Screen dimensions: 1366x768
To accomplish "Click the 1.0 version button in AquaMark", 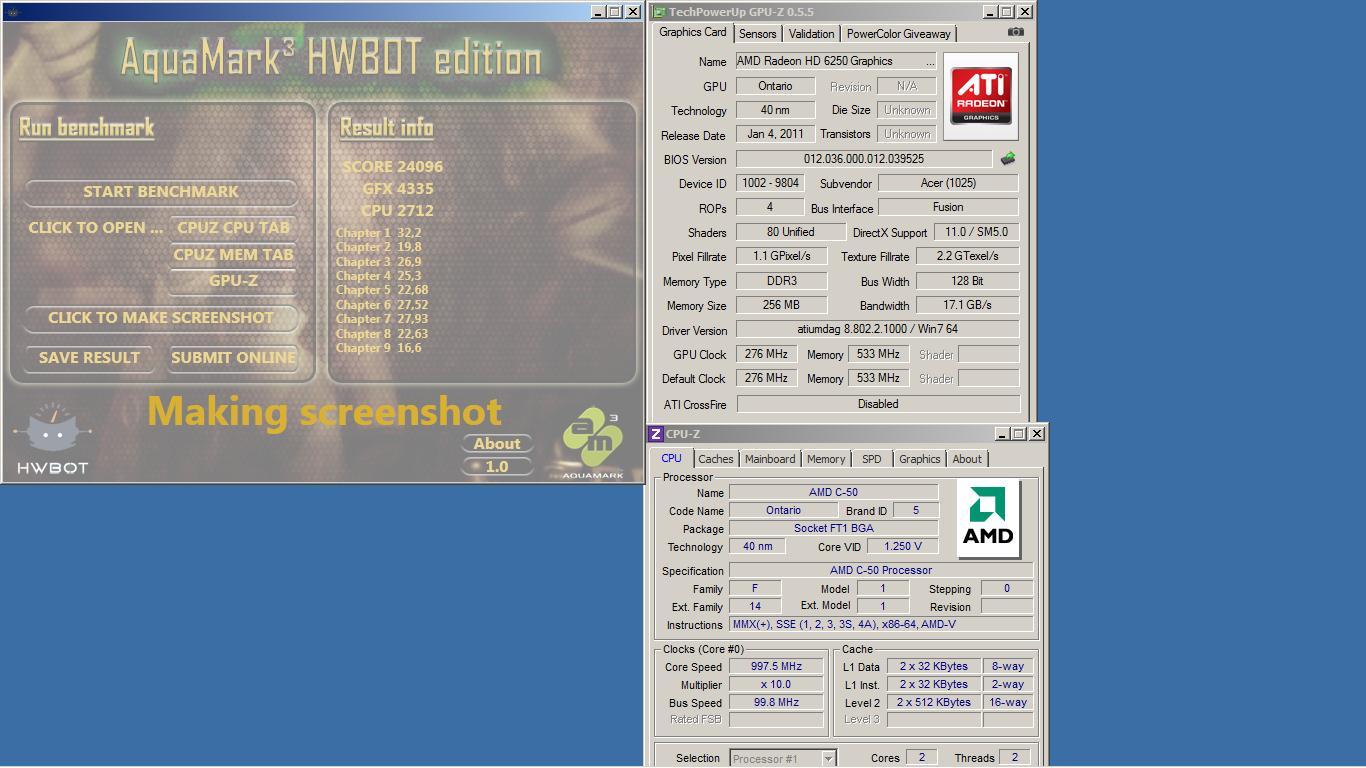I will click(497, 466).
